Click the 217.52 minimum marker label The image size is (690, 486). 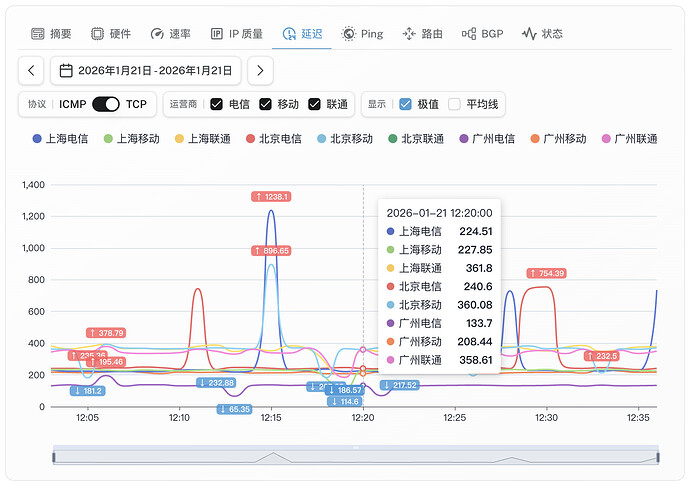(x=400, y=385)
